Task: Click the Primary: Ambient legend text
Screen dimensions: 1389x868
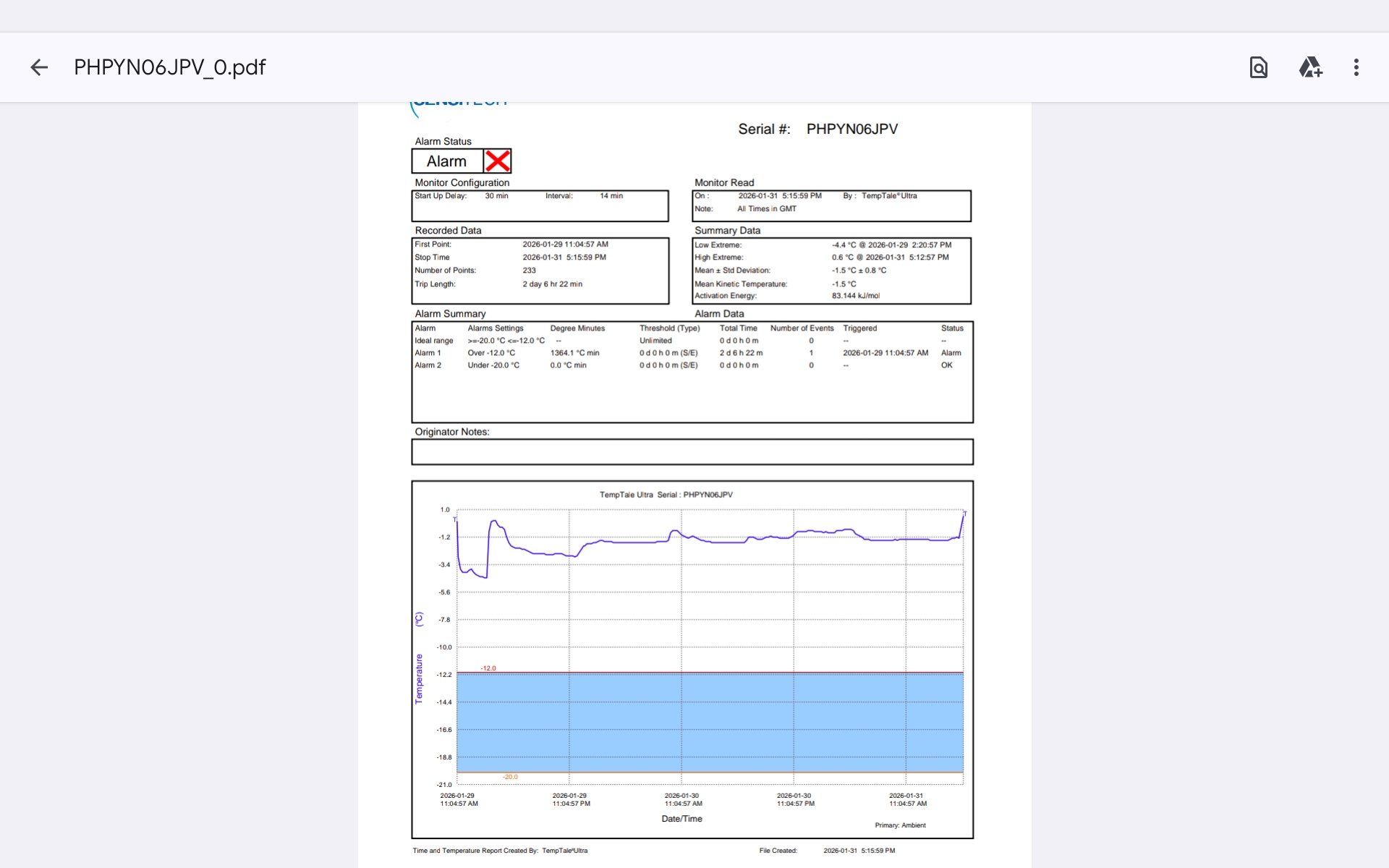Action: coord(900,825)
